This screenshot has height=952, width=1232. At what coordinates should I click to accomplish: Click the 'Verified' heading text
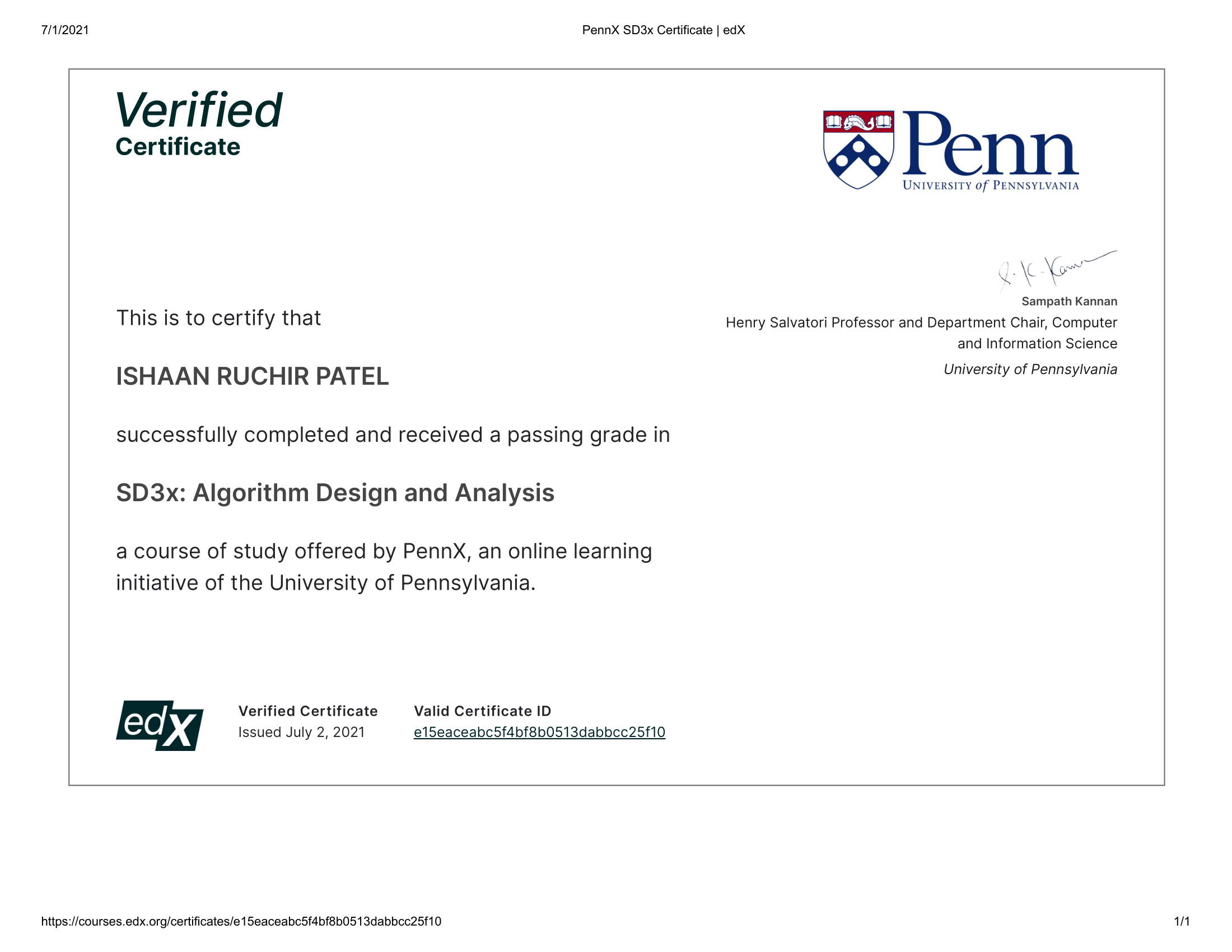pyautogui.click(x=199, y=110)
